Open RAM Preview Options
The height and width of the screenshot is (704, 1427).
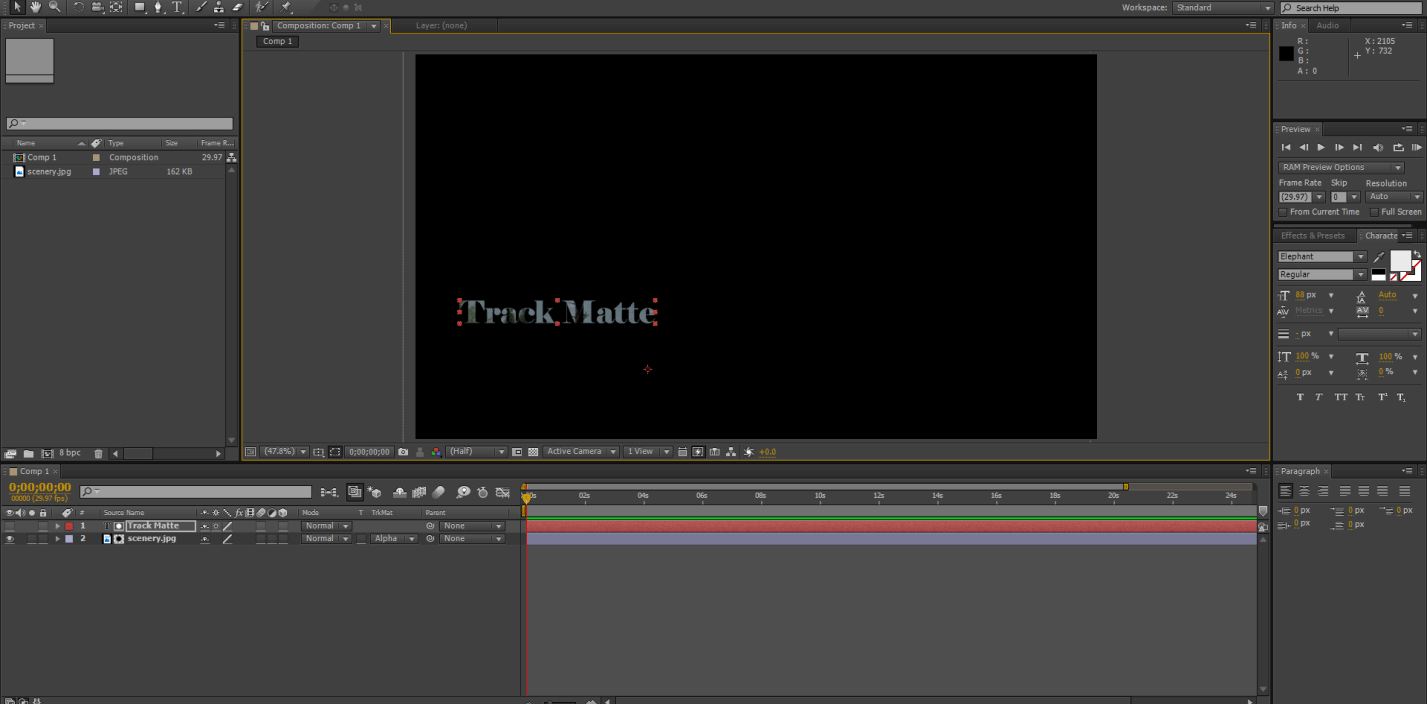point(1340,167)
